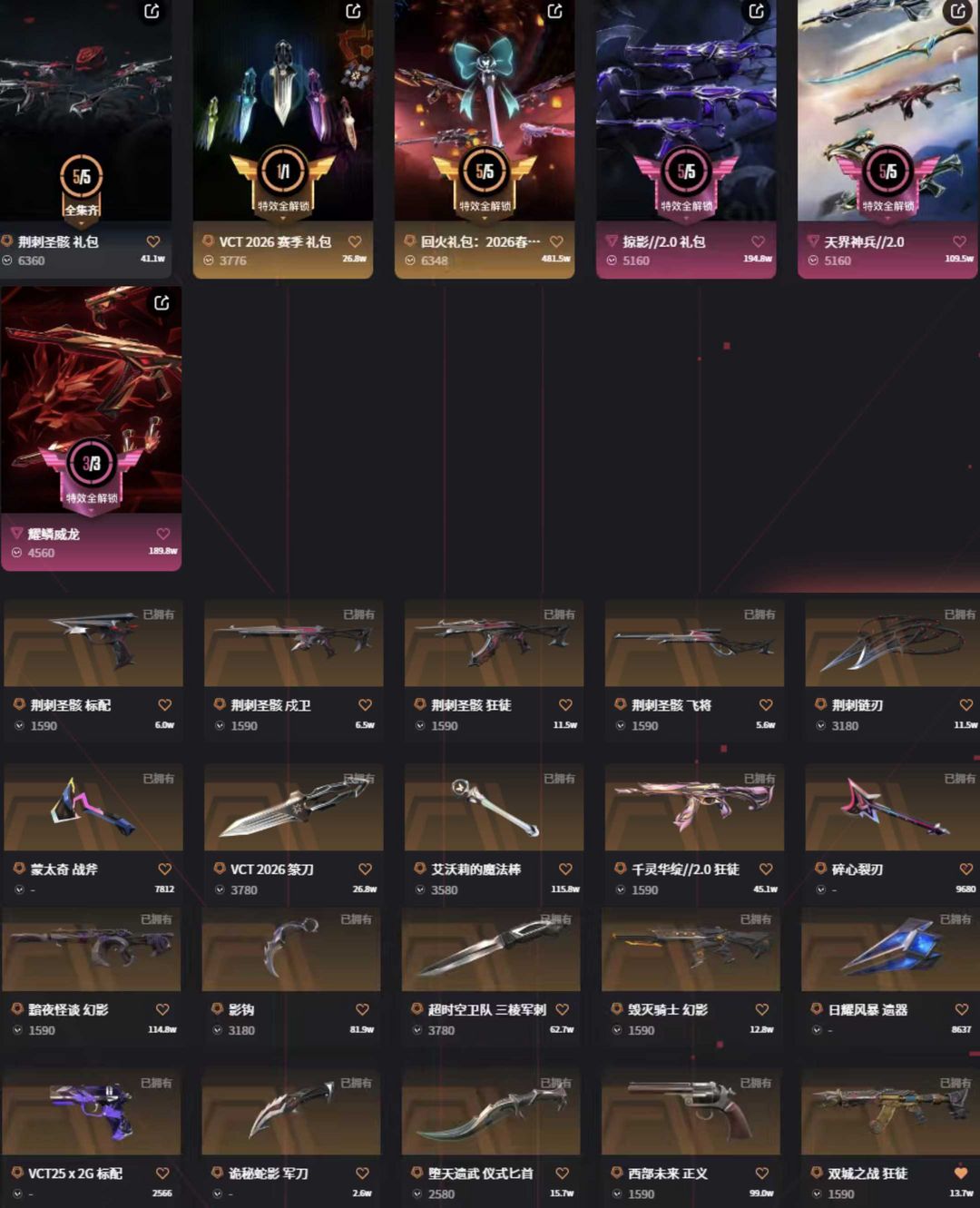Open 千灵华绽//2.0 狂徒 skin image

point(694,807)
